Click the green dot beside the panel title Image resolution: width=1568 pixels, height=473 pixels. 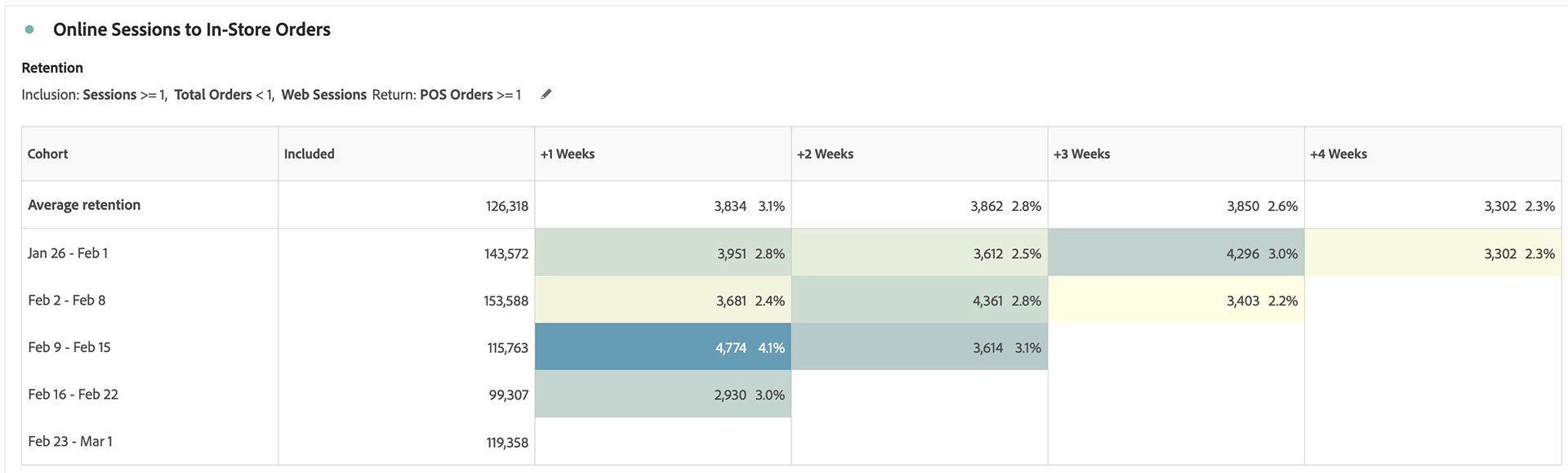(x=30, y=29)
